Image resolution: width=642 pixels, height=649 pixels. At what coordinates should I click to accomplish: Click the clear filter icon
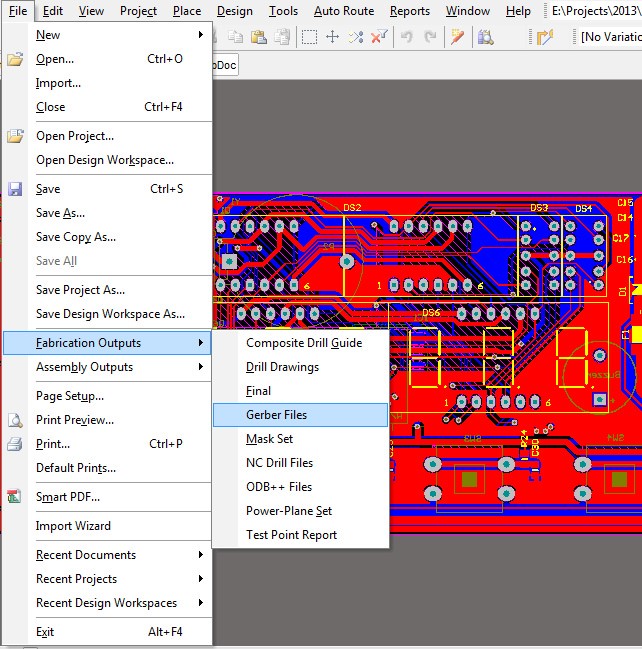(379, 37)
